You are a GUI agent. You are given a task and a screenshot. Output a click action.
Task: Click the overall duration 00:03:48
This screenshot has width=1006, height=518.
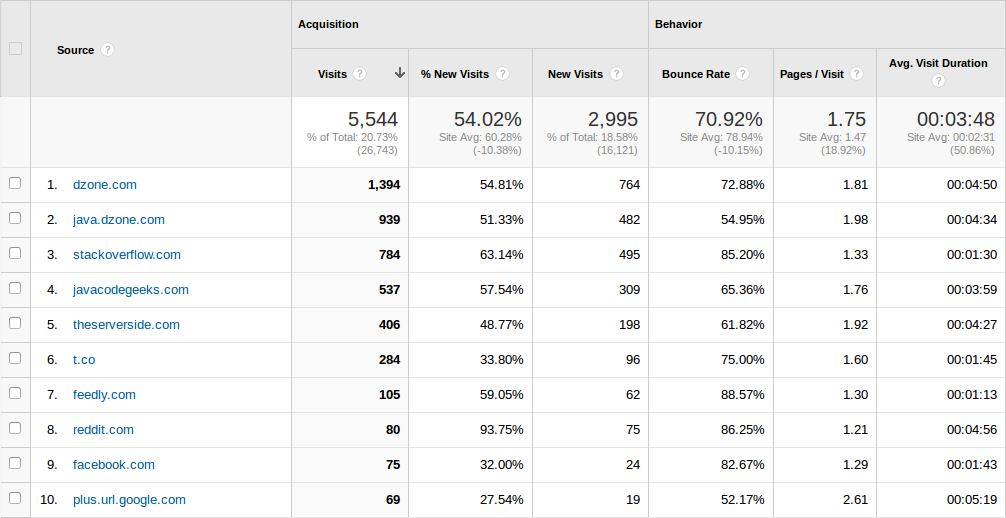[x=956, y=119]
